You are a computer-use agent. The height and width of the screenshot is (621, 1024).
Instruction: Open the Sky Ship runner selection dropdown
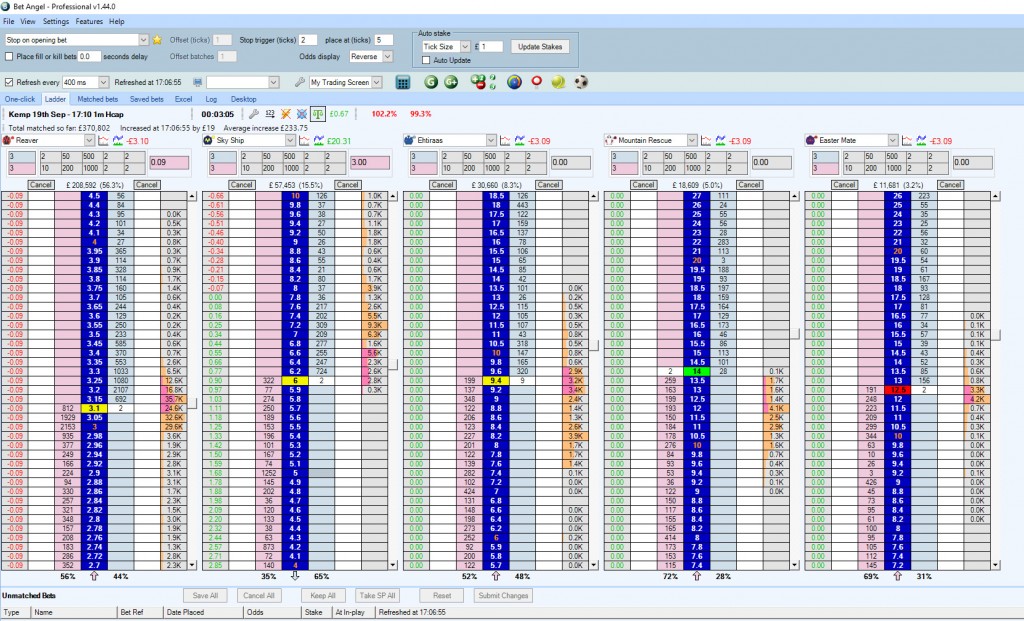coord(290,140)
